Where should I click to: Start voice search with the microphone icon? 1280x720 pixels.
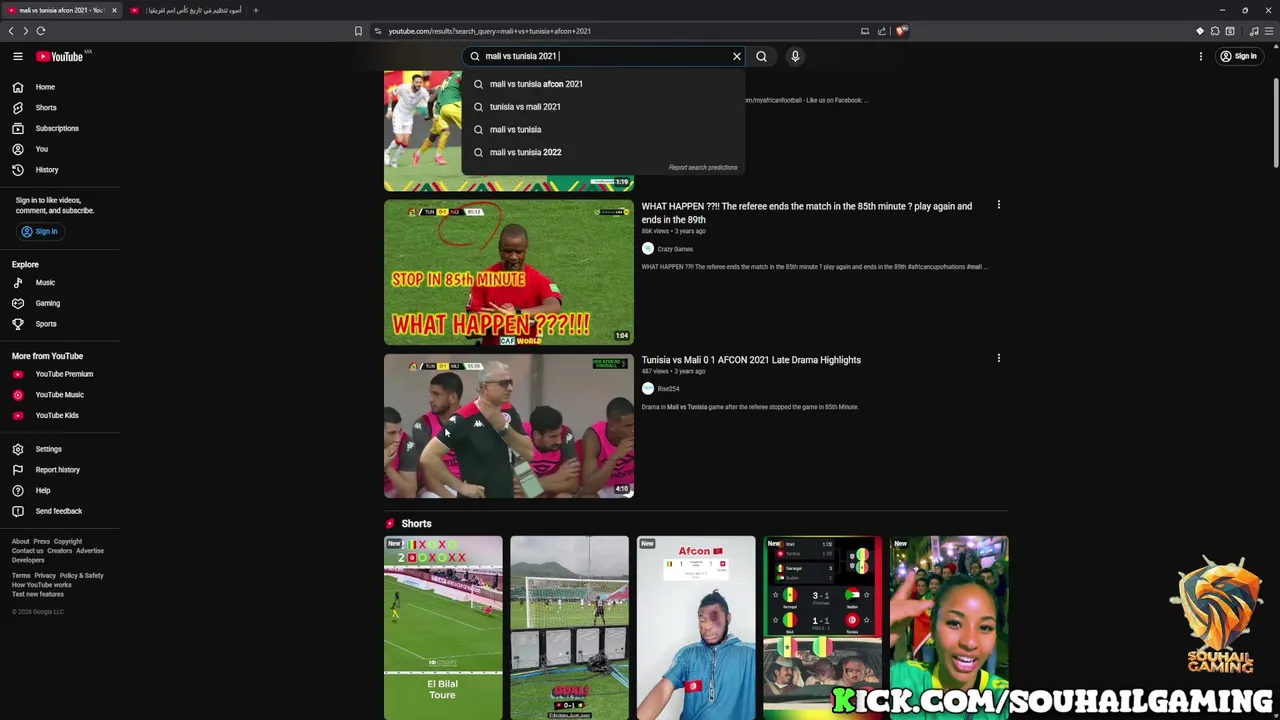(x=795, y=56)
